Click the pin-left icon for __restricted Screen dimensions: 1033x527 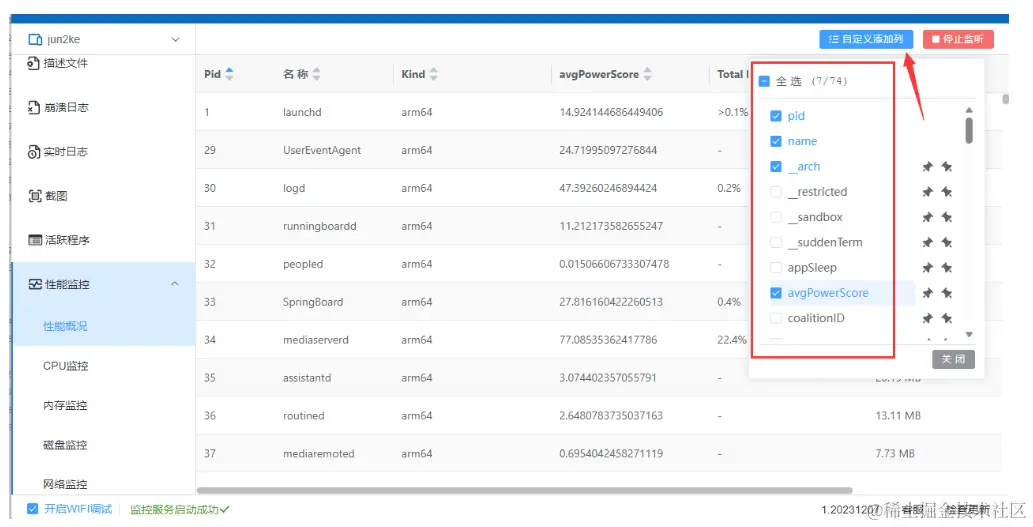[x=928, y=192]
